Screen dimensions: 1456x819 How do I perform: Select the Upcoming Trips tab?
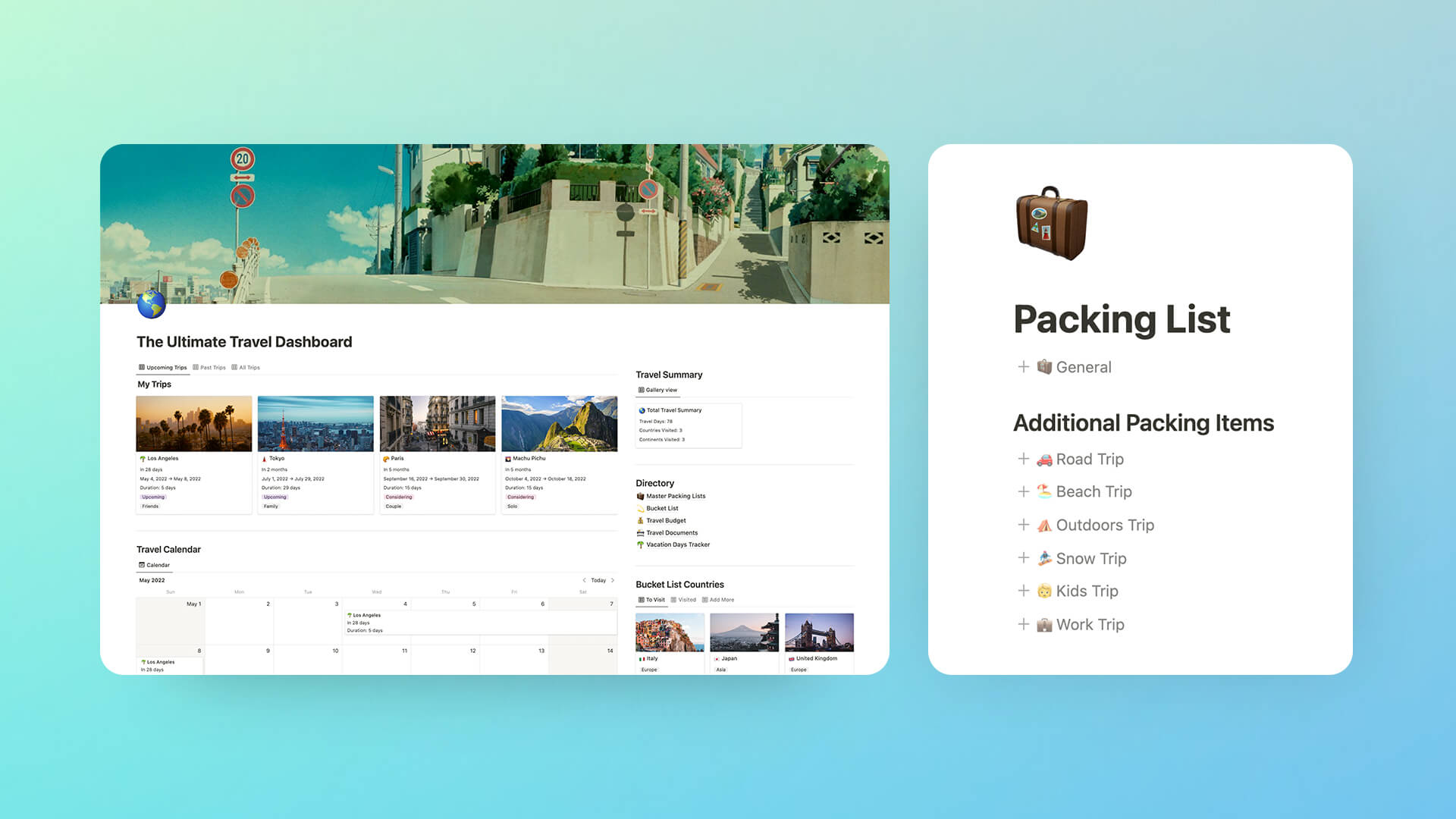click(162, 367)
